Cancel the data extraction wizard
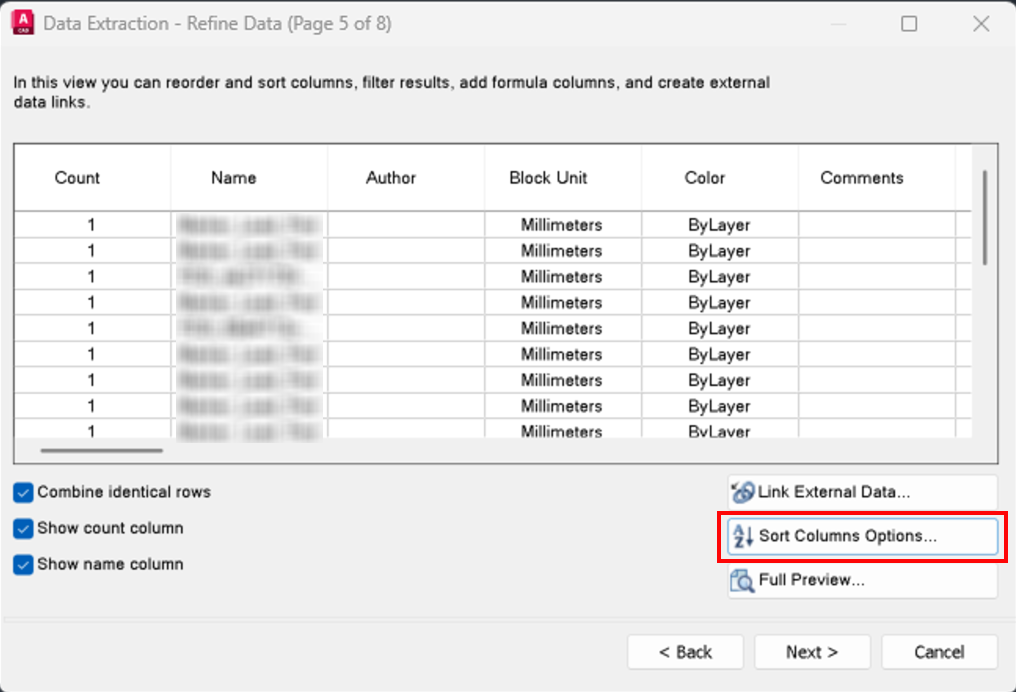Image resolution: width=1016 pixels, height=692 pixels. point(939,651)
